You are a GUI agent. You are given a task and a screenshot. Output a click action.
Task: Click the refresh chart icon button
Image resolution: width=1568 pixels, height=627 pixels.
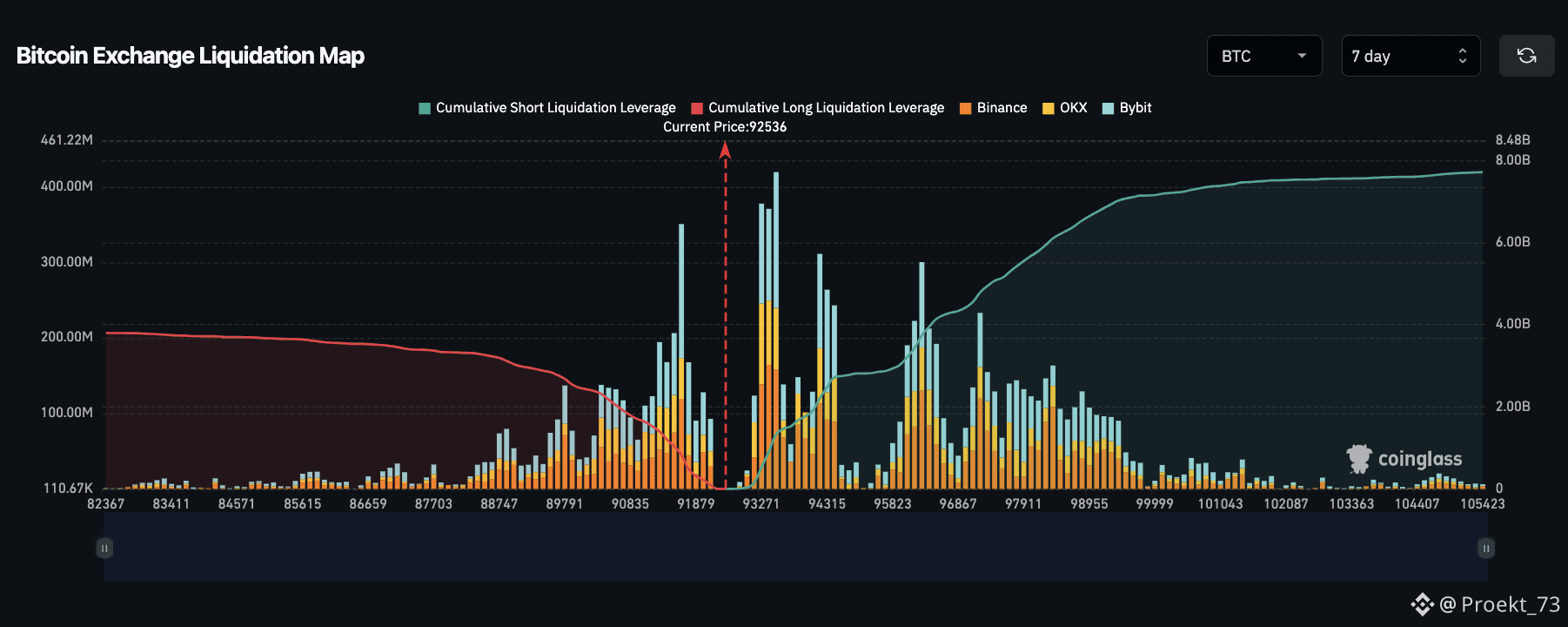[1526, 56]
